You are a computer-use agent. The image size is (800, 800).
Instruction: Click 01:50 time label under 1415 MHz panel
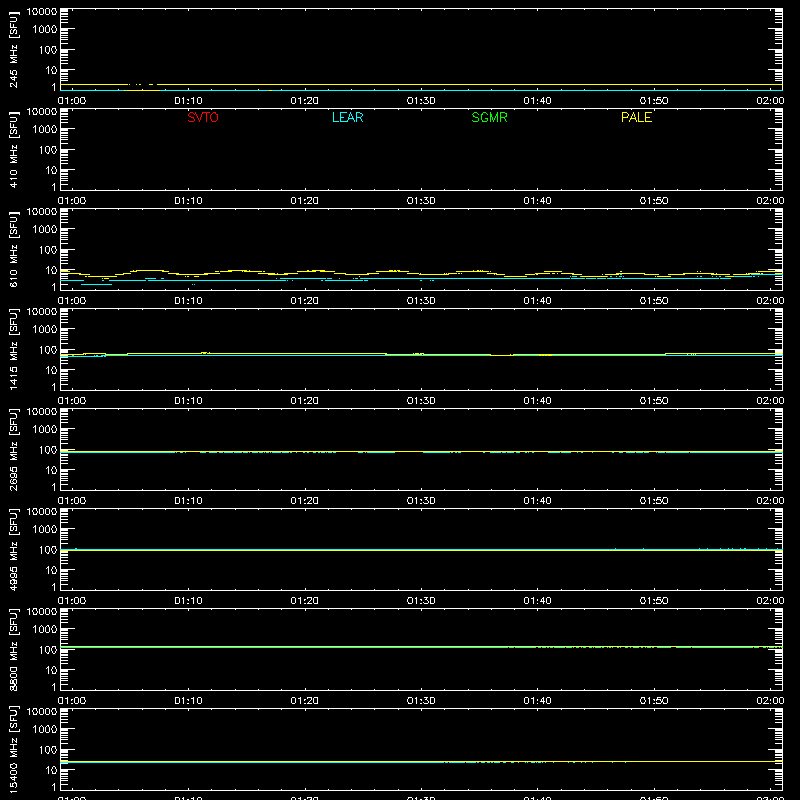654,401
